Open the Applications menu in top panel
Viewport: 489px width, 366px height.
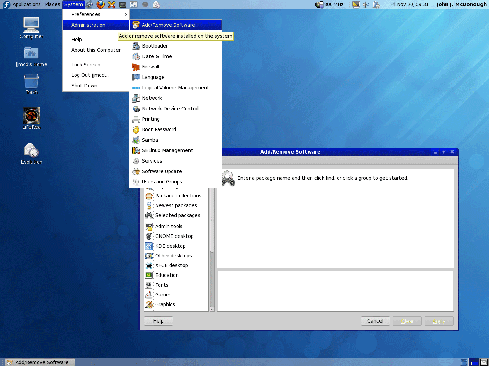click(22, 4)
